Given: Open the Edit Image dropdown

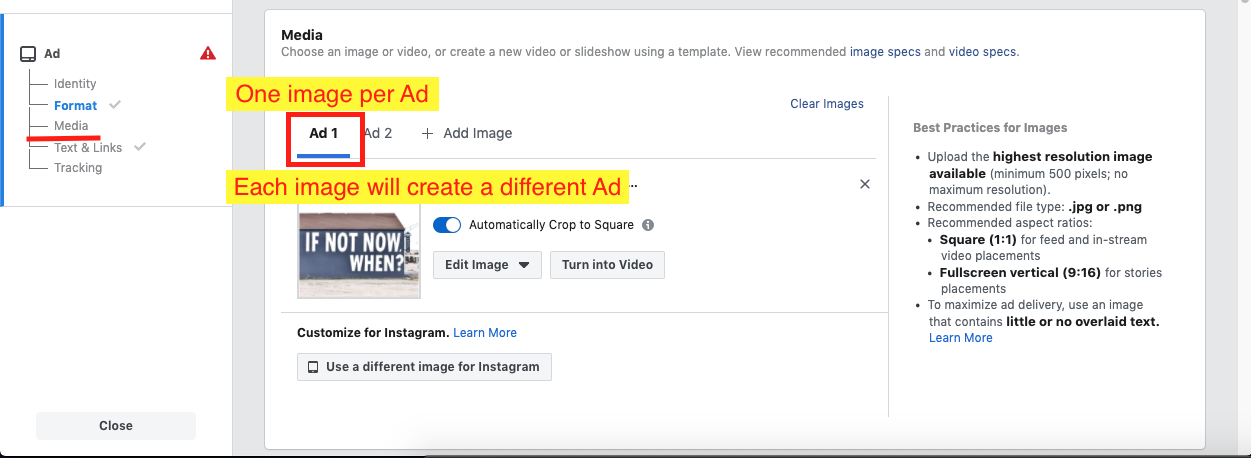Looking at the screenshot, I should (487, 265).
